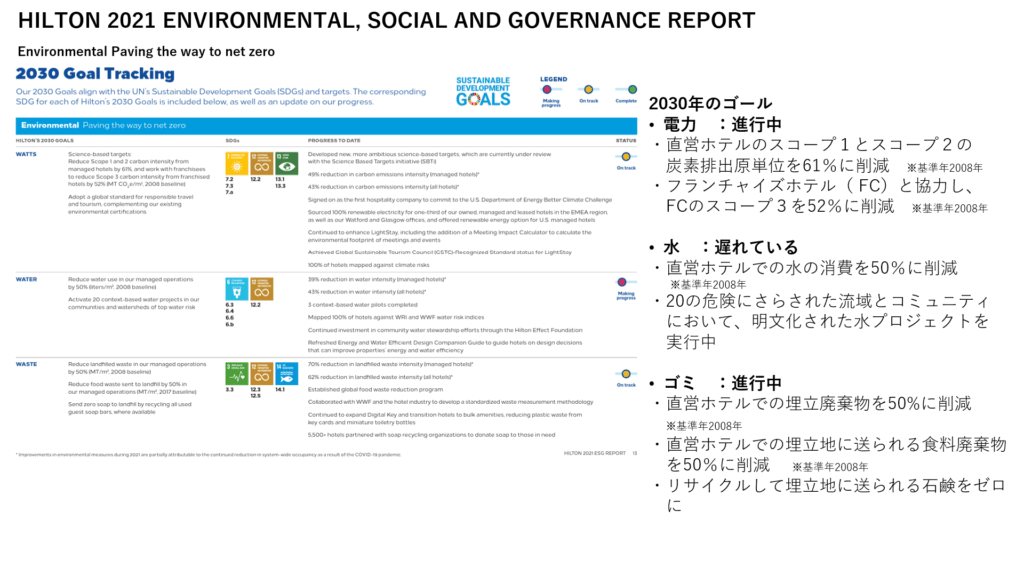Click the SDG 12 infinity icon in WATTS row

261,163
